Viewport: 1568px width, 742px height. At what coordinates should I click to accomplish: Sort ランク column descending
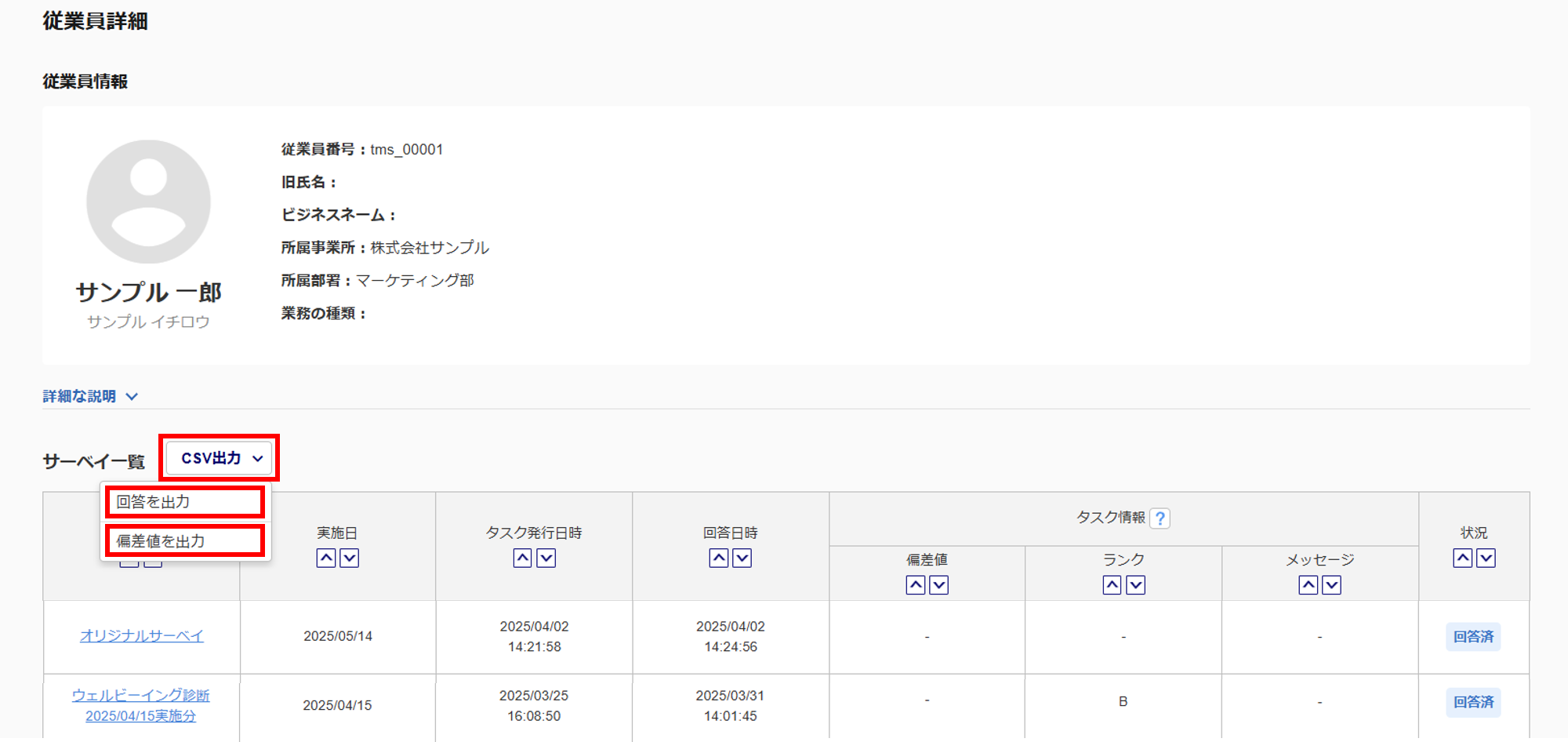pos(1135,585)
